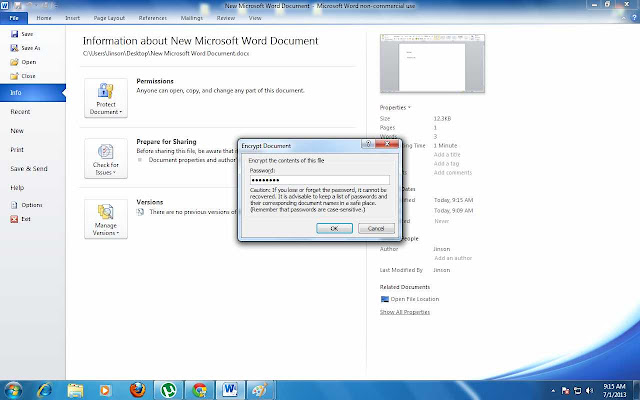Image resolution: width=640 pixels, height=400 pixels.
Task: Select Info in the Backstage menu
Action: [33, 93]
